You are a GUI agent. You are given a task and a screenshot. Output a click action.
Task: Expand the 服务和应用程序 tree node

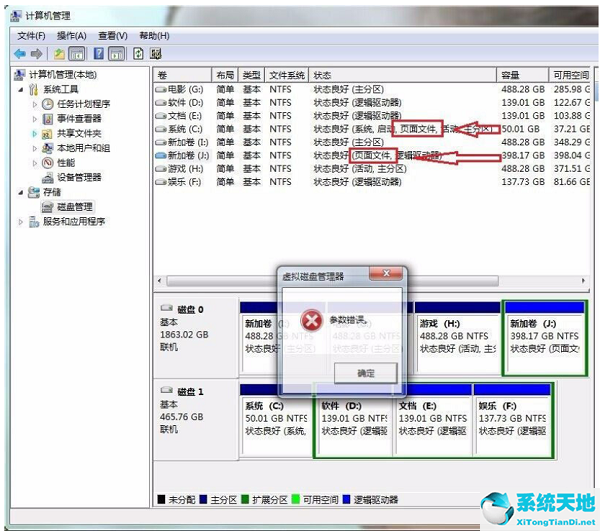21,222
